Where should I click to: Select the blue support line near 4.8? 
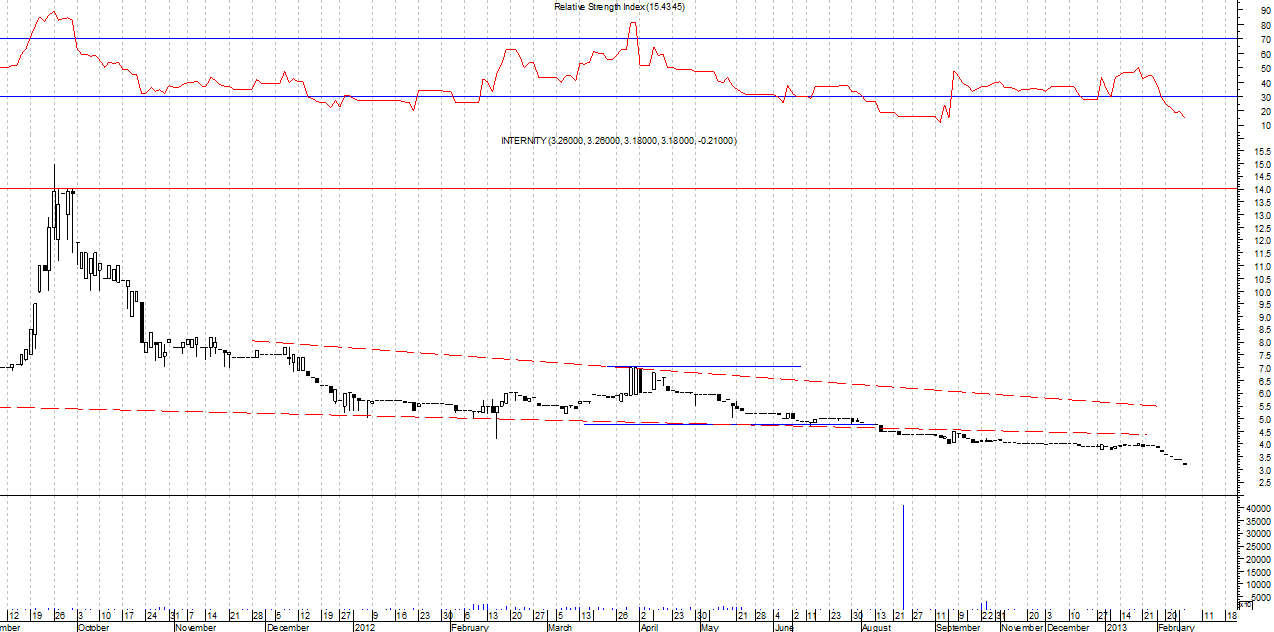point(700,425)
